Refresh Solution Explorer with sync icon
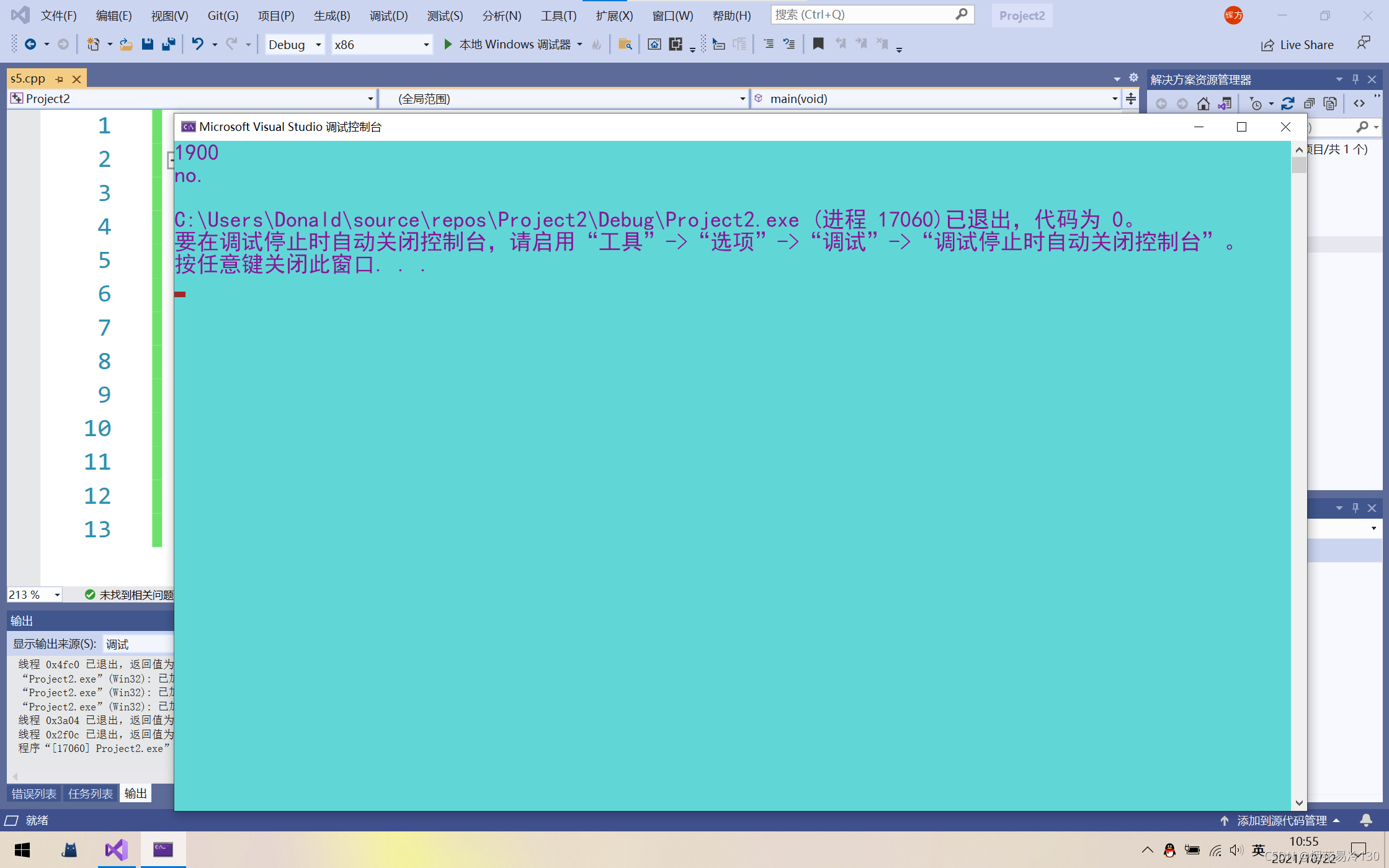This screenshot has height=868, width=1389. pyautogui.click(x=1288, y=104)
